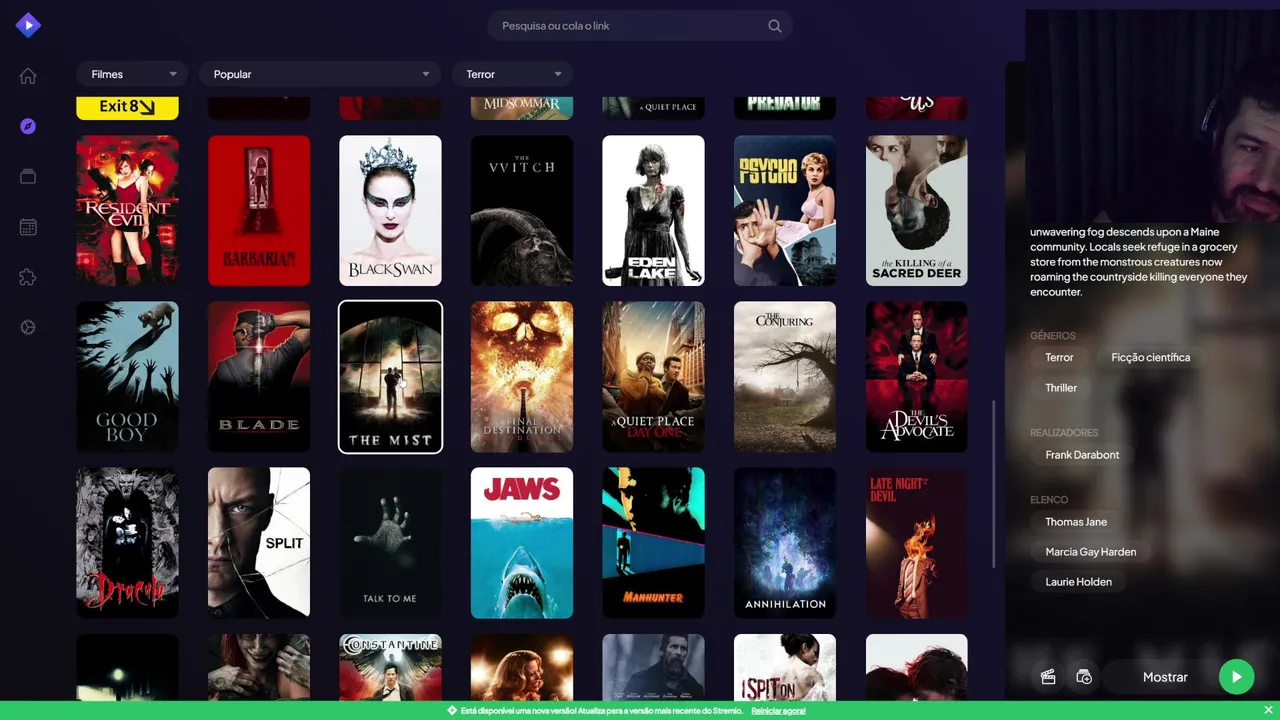1280x720 pixels.
Task: Select the Annihilation poster
Action: pyautogui.click(x=785, y=543)
